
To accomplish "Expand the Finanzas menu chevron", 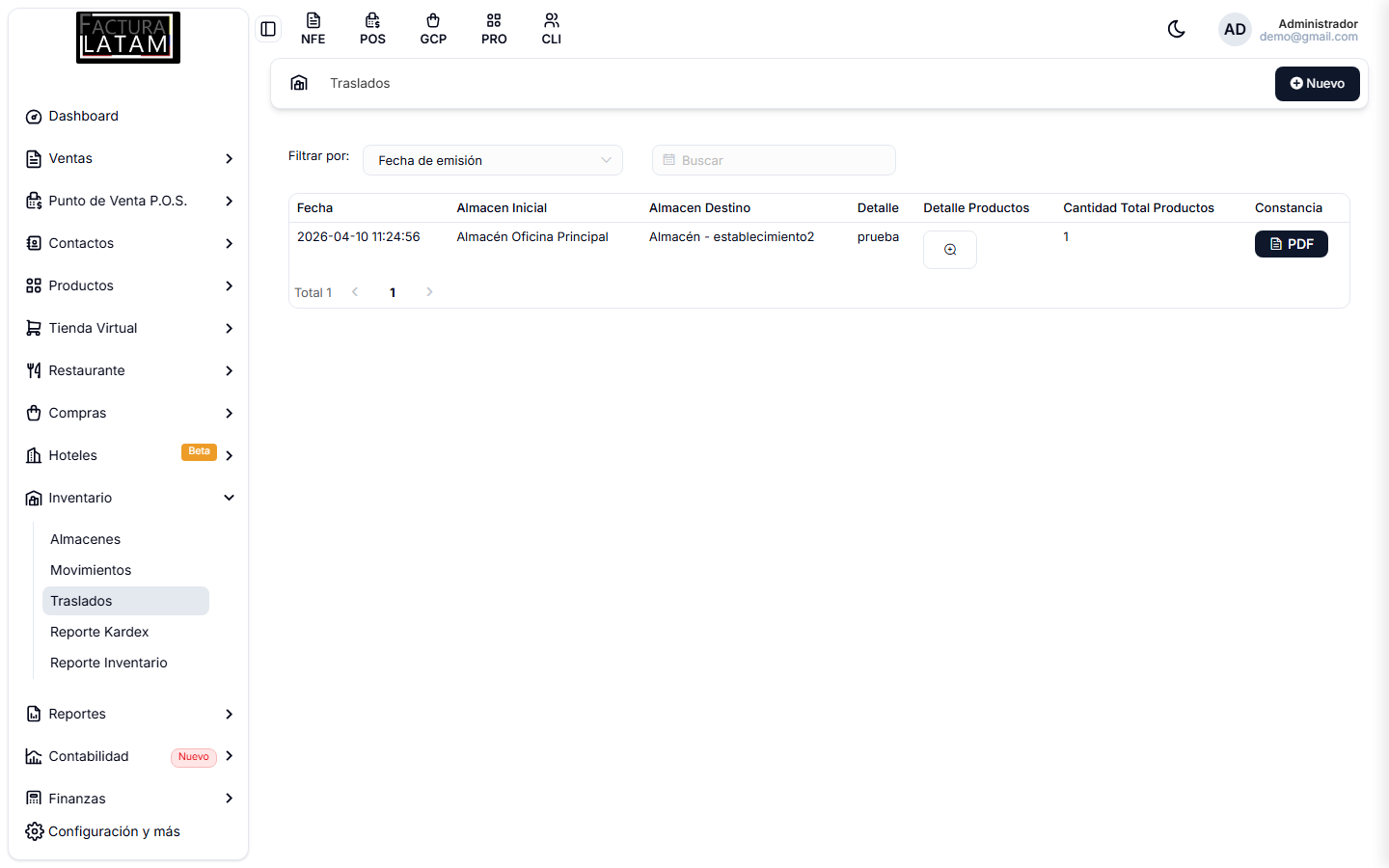I will pyautogui.click(x=230, y=799).
